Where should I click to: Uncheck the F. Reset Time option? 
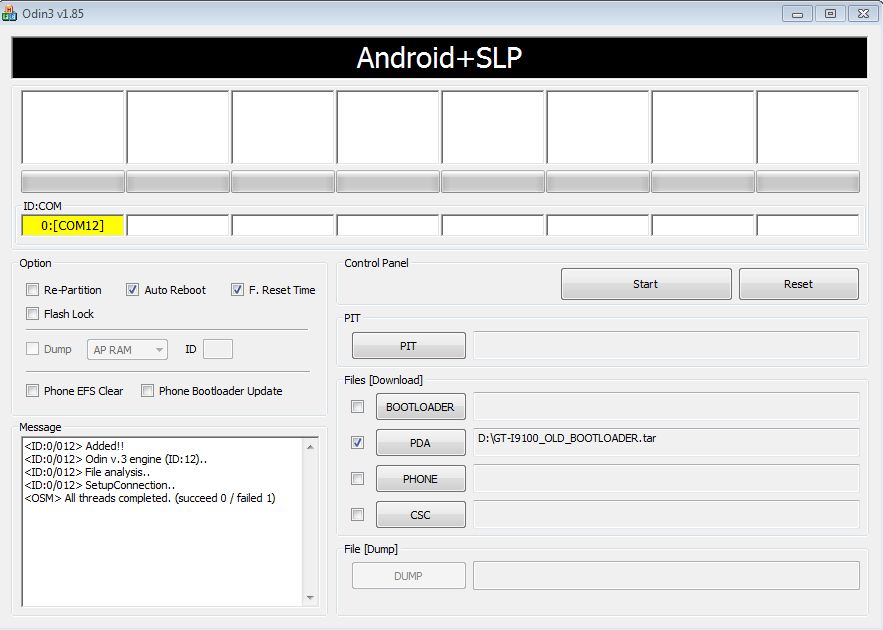(237, 290)
